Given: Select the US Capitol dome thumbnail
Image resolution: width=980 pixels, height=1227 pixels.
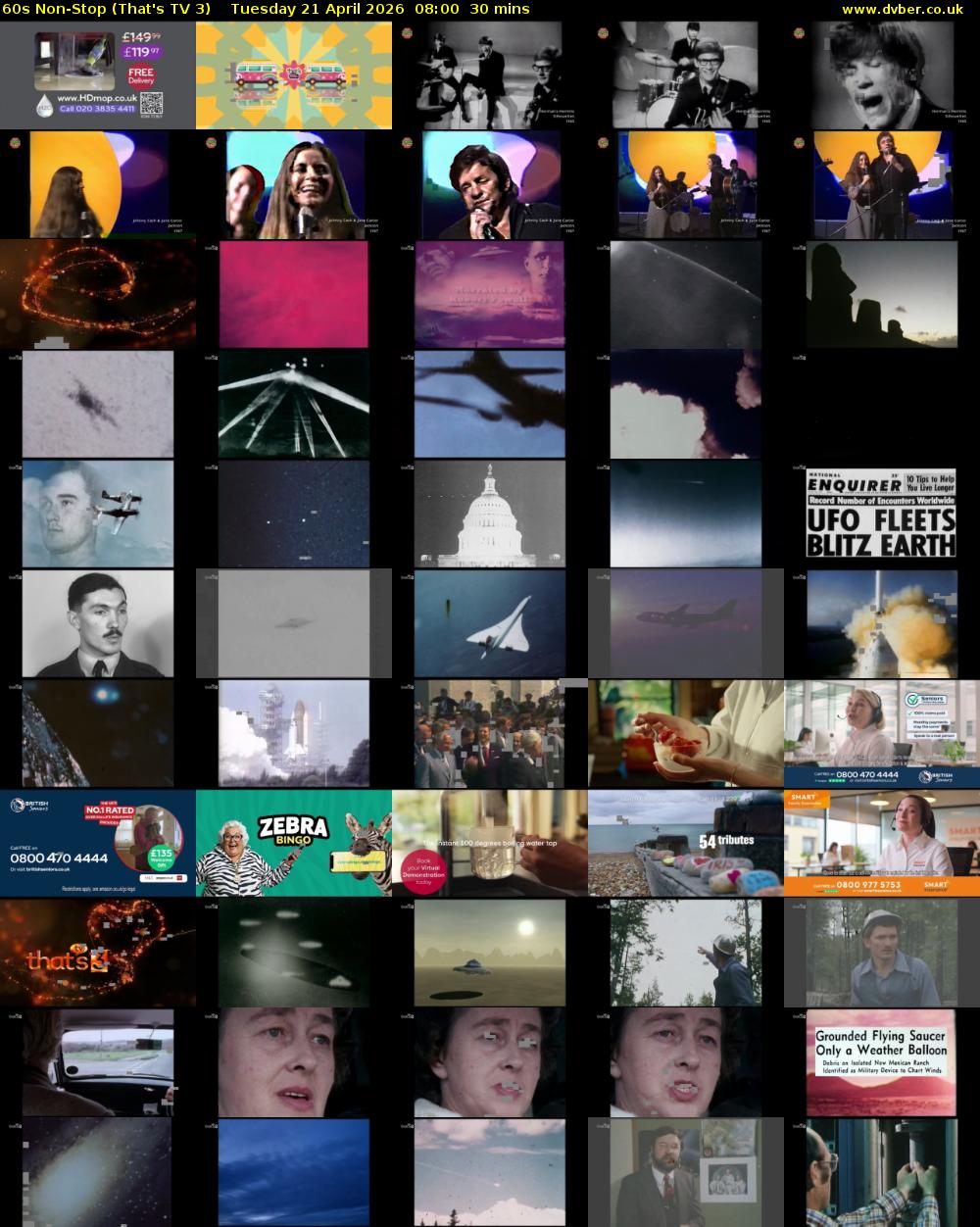Looking at the screenshot, I should pyautogui.click(x=490, y=515).
